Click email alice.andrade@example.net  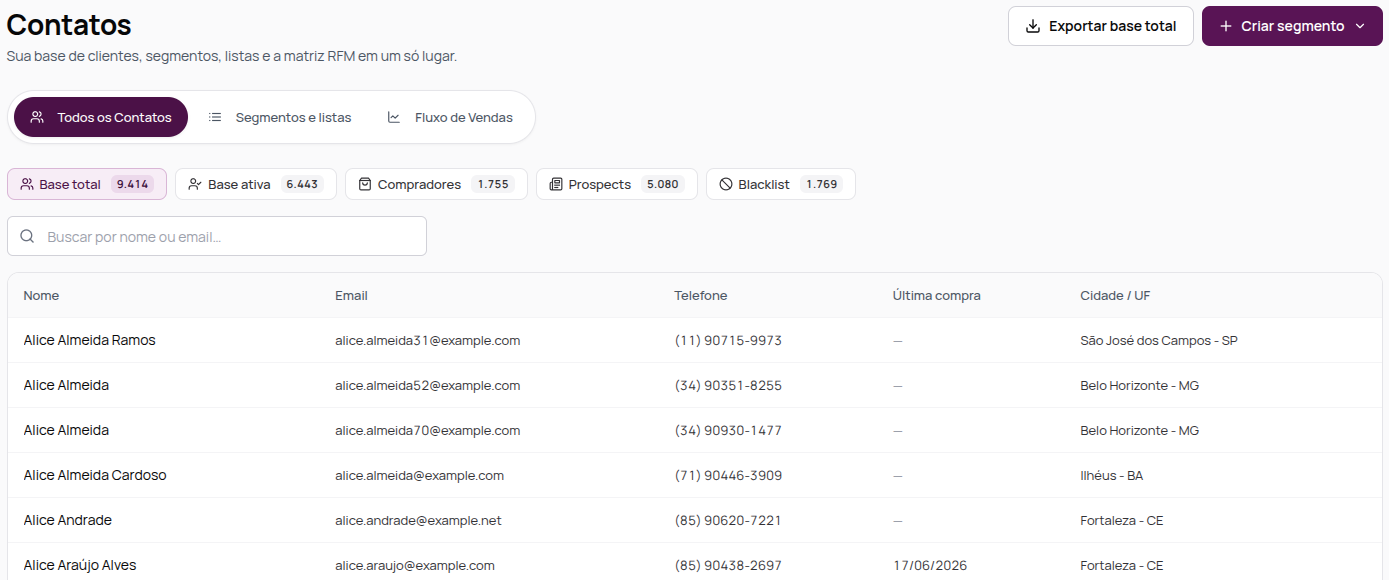(418, 520)
